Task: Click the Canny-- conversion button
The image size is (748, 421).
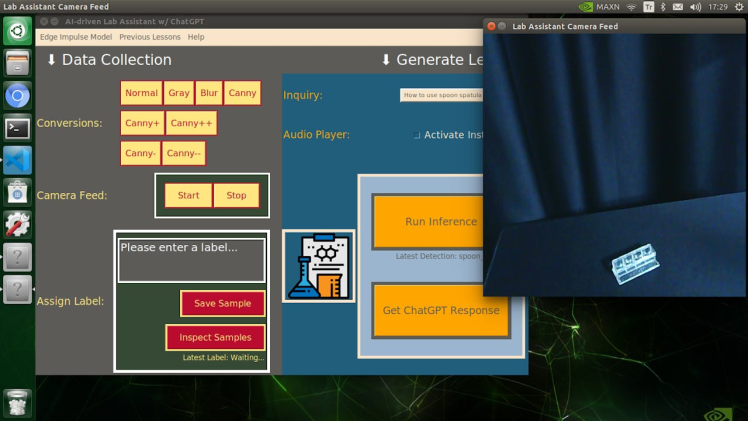Action: (184, 153)
